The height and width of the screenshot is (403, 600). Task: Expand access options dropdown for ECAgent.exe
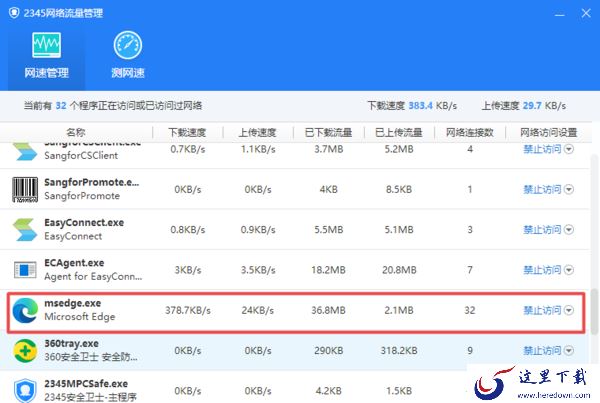click(x=569, y=270)
